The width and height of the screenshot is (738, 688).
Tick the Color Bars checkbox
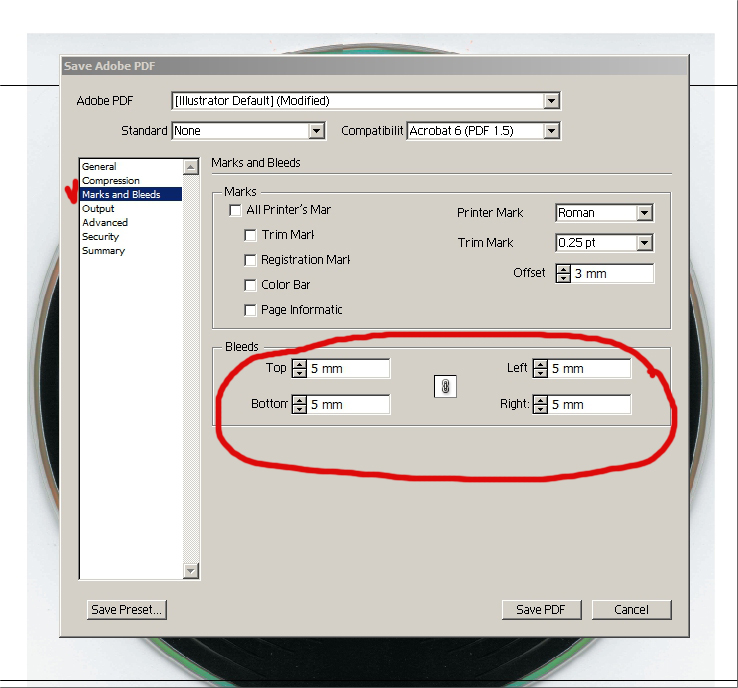250,285
